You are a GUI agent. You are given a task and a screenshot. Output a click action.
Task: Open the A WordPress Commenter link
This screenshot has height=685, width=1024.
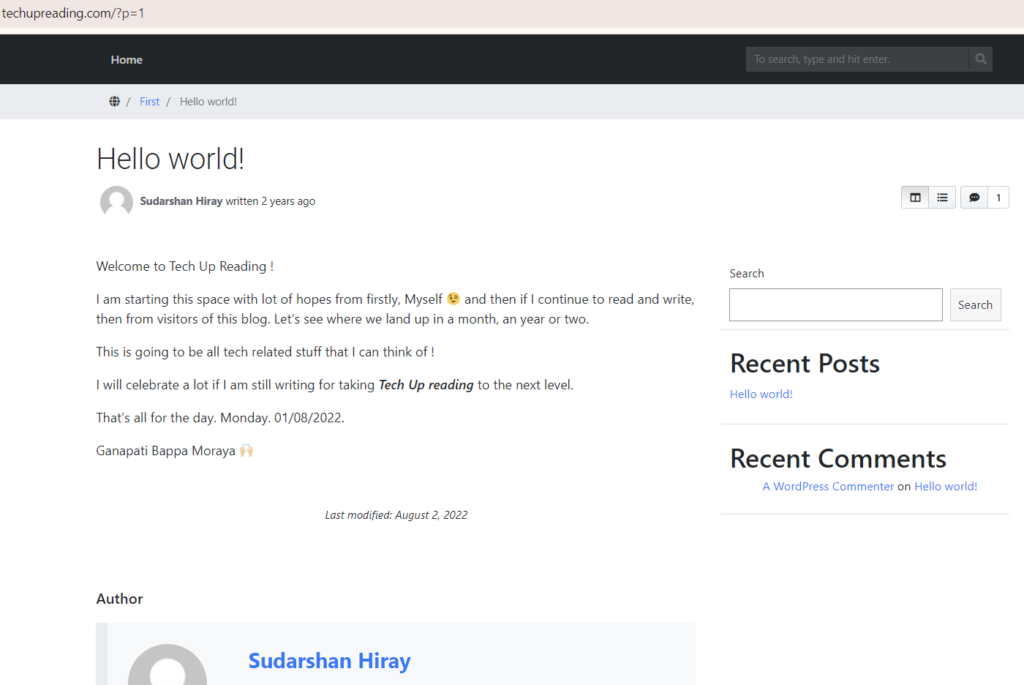(828, 486)
